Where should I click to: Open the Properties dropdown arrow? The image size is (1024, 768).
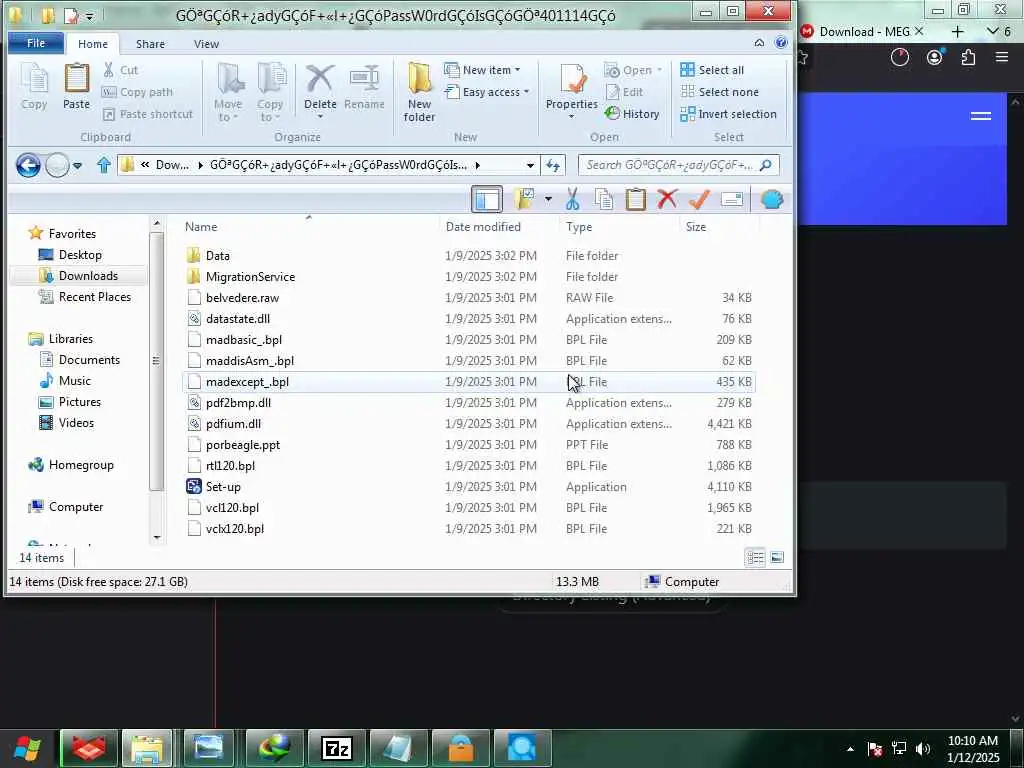tap(571, 118)
